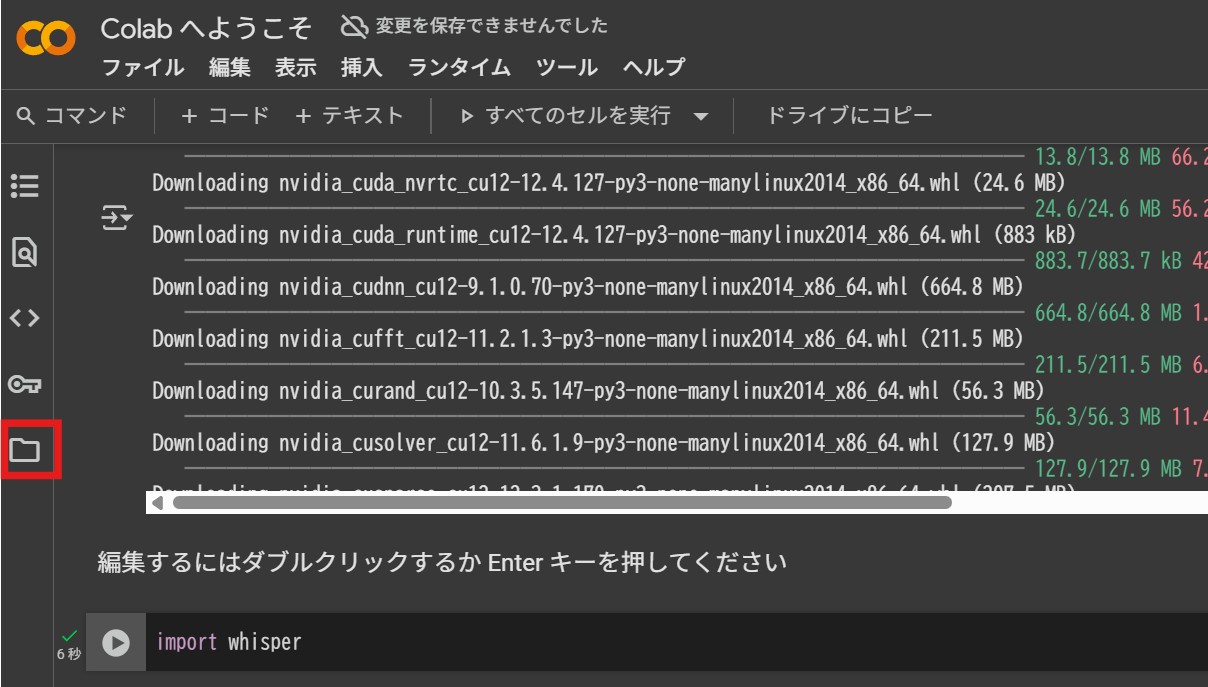Click the 6秒 execution time indicator
The image size is (1208, 687).
69,654
